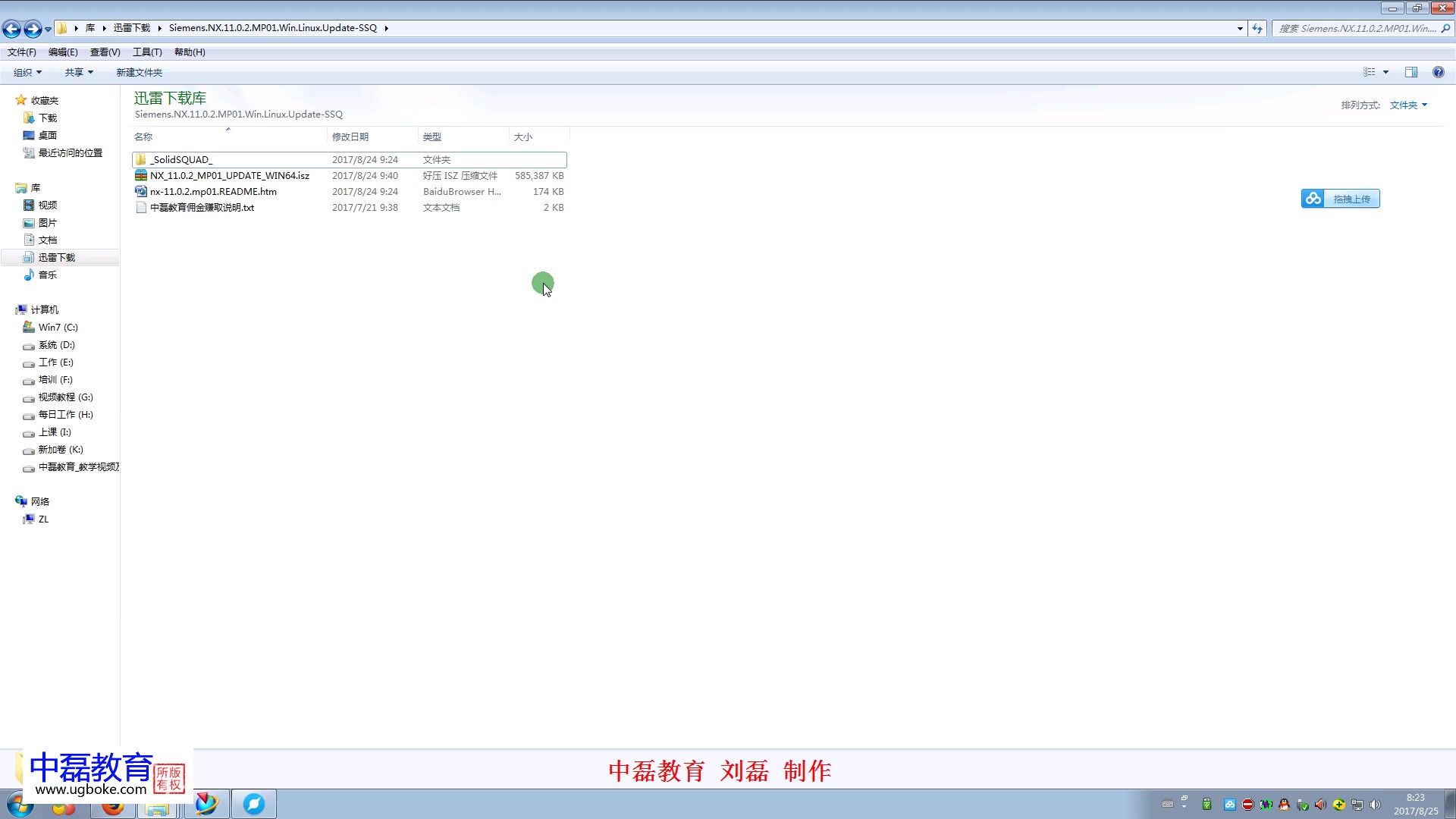Viewport: 1456px width, 819px height.
Task: Open the 文件(F) menu
Action: click(22, 52)
